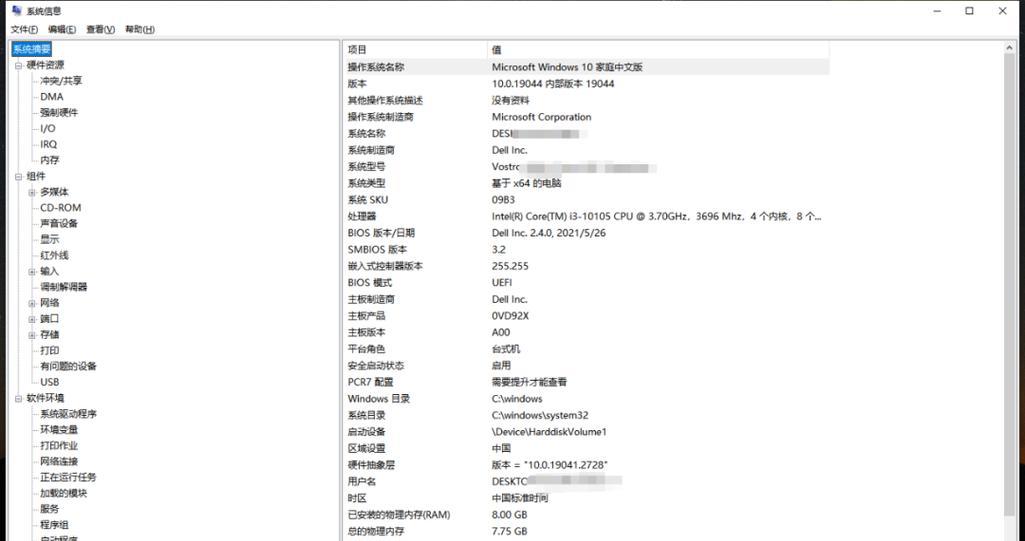Select the IRQ tree item
The image size is (1025, 541).
click(48, 144)
